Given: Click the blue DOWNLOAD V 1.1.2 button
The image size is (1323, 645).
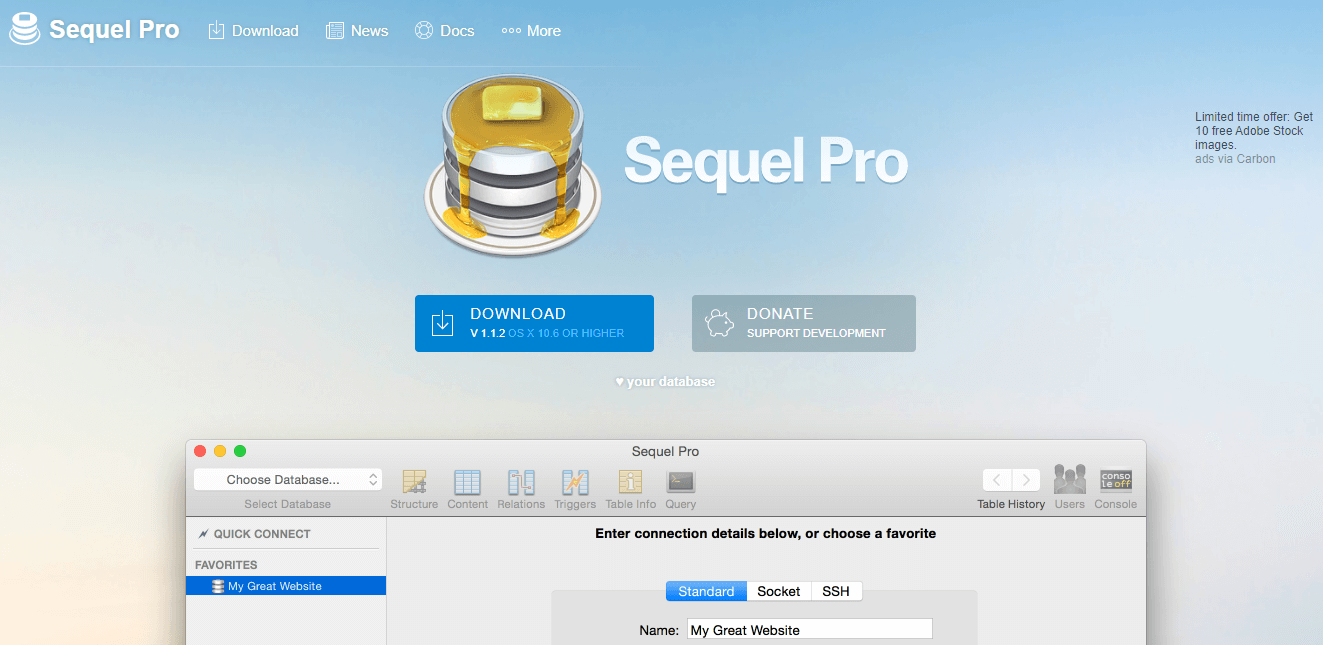Looking at the screenshot, I should pyautogui.click(x=534, y=323).
